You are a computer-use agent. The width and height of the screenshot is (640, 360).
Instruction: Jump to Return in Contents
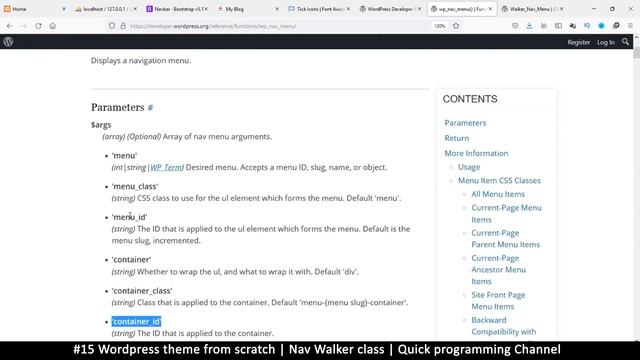pos(456,138)
